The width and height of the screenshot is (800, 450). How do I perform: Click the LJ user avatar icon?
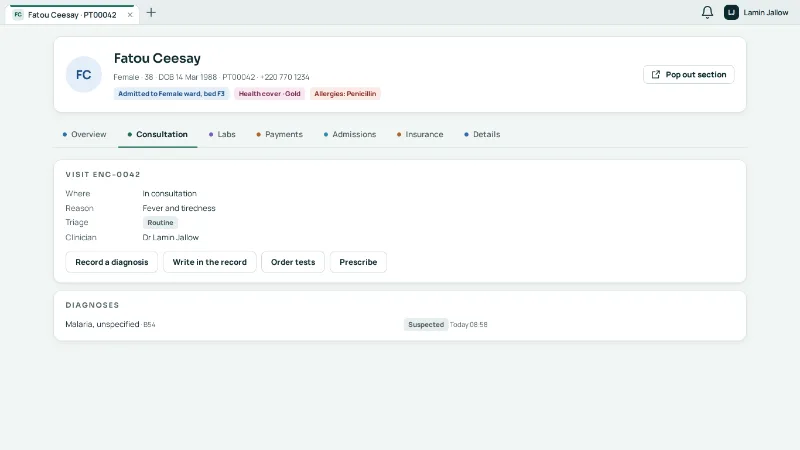(731, 12)
